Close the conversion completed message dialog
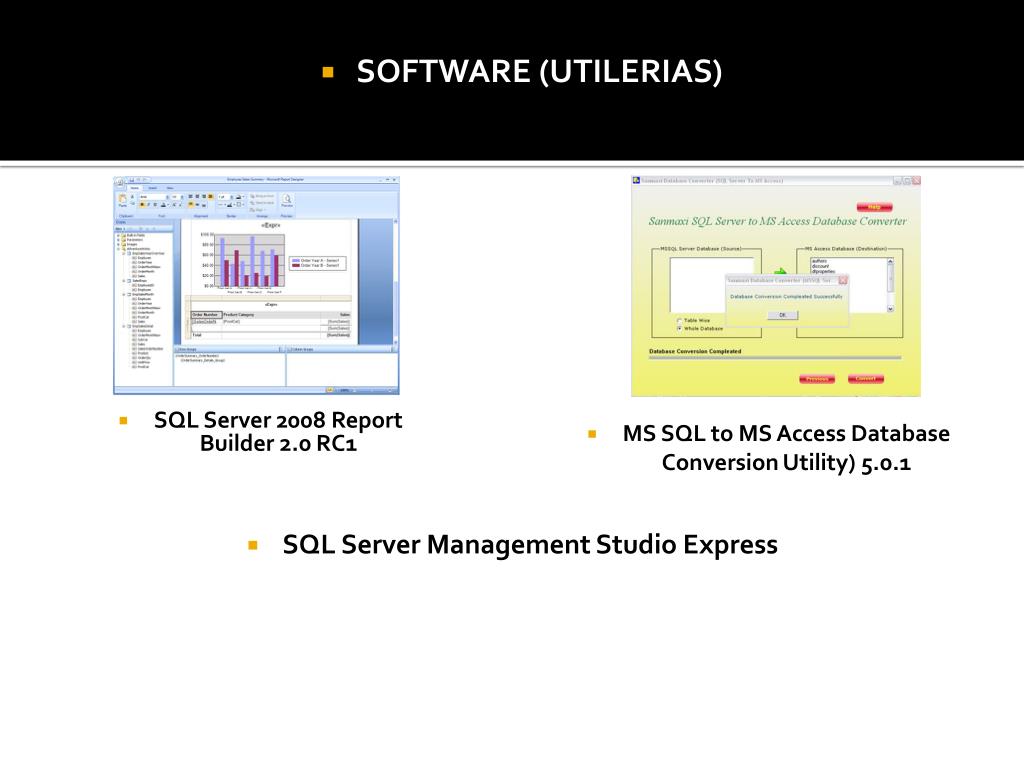 click(843, 280)
